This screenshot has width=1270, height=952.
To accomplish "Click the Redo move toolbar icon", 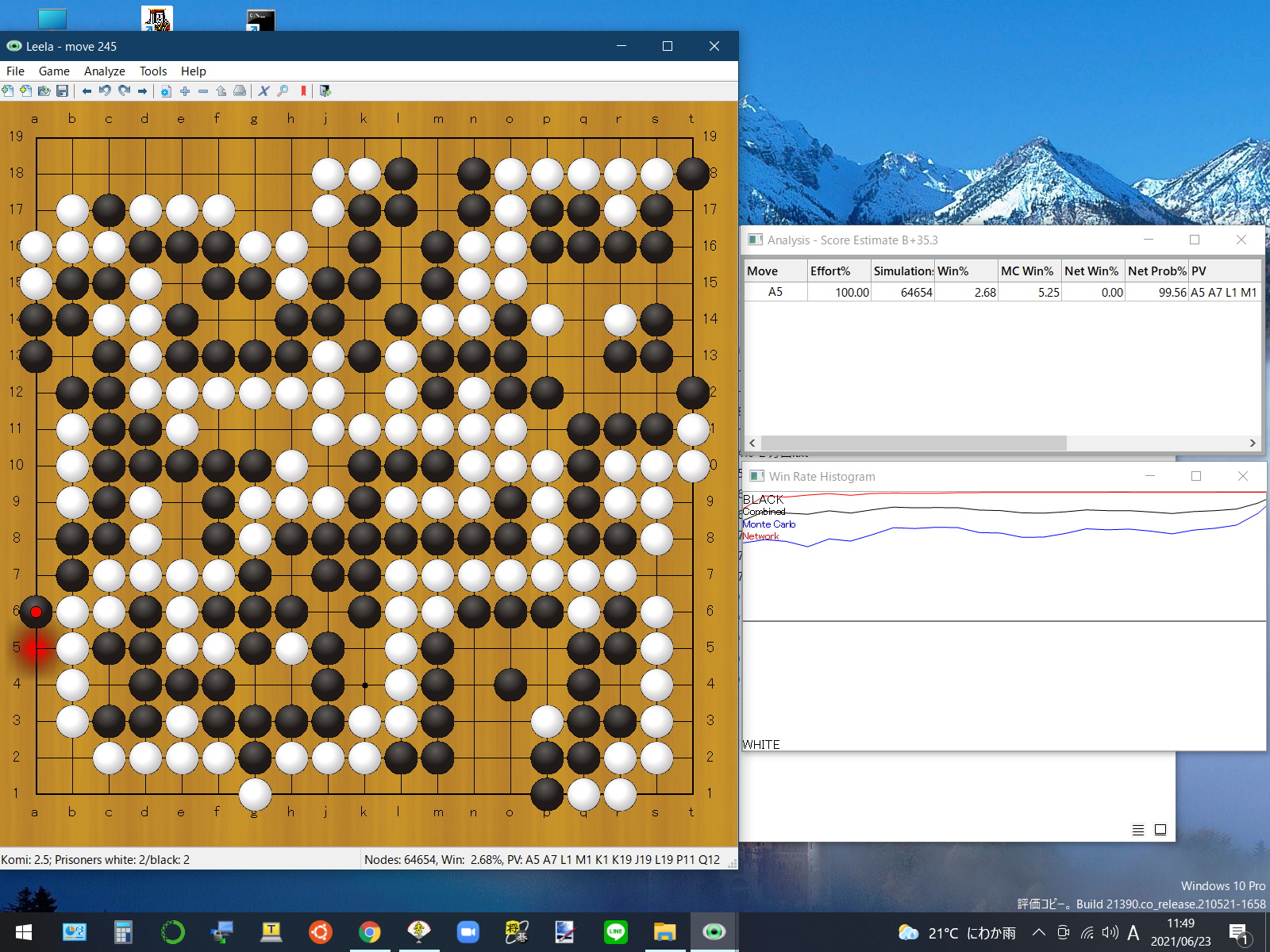I will 124,91.
